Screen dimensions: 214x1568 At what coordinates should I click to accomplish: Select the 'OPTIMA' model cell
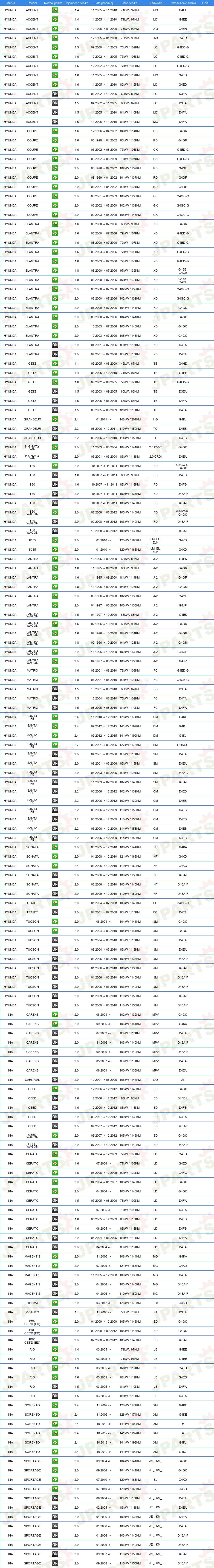[32, 1303]
